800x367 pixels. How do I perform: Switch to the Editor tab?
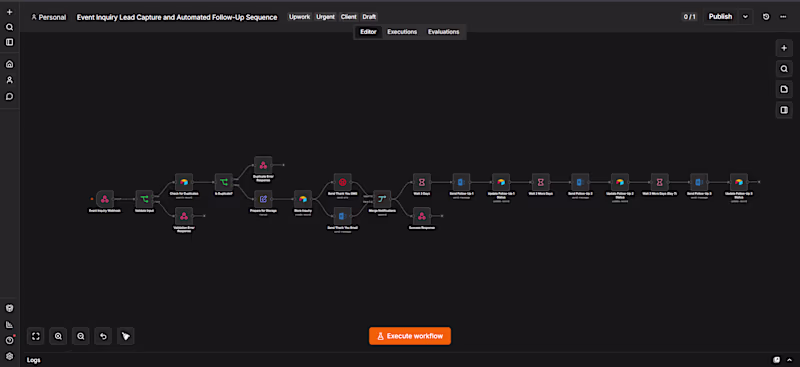368,32
